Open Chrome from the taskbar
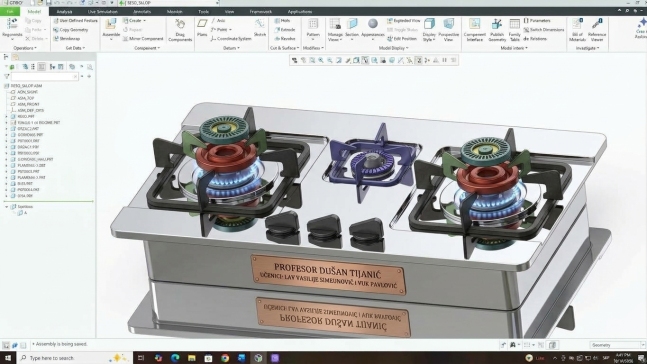Viewport: 647px width, 364px height. 225,358
